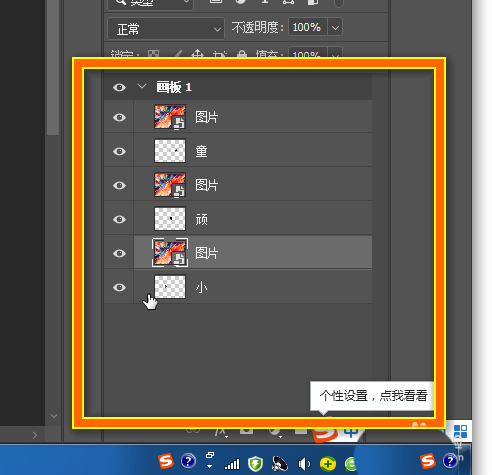Open the 个性设置，点我看看 tooltip
This screenshot has height=475, width=492.
372,396
